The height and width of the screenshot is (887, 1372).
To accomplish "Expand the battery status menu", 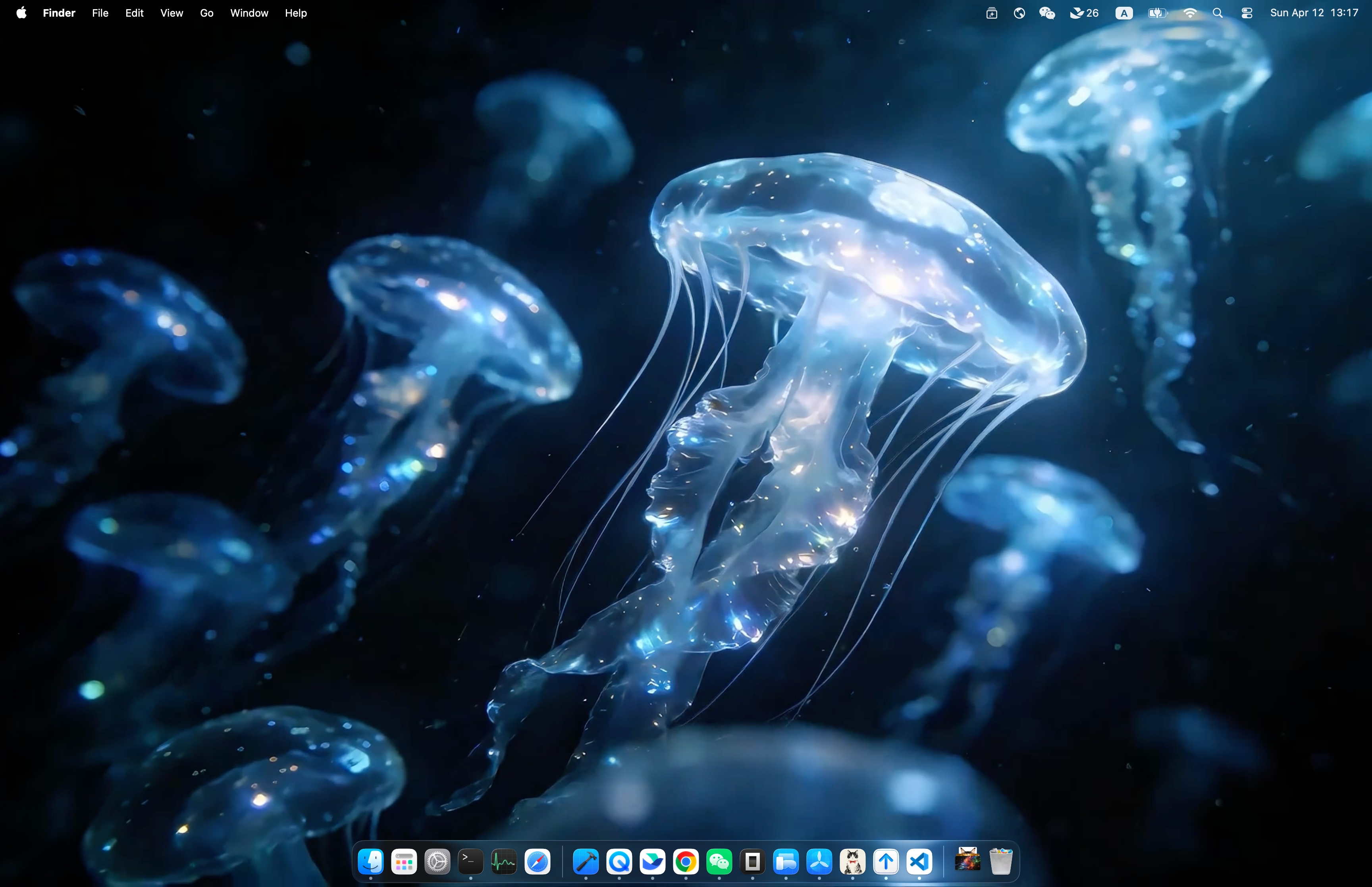I will pos(1157,13).
